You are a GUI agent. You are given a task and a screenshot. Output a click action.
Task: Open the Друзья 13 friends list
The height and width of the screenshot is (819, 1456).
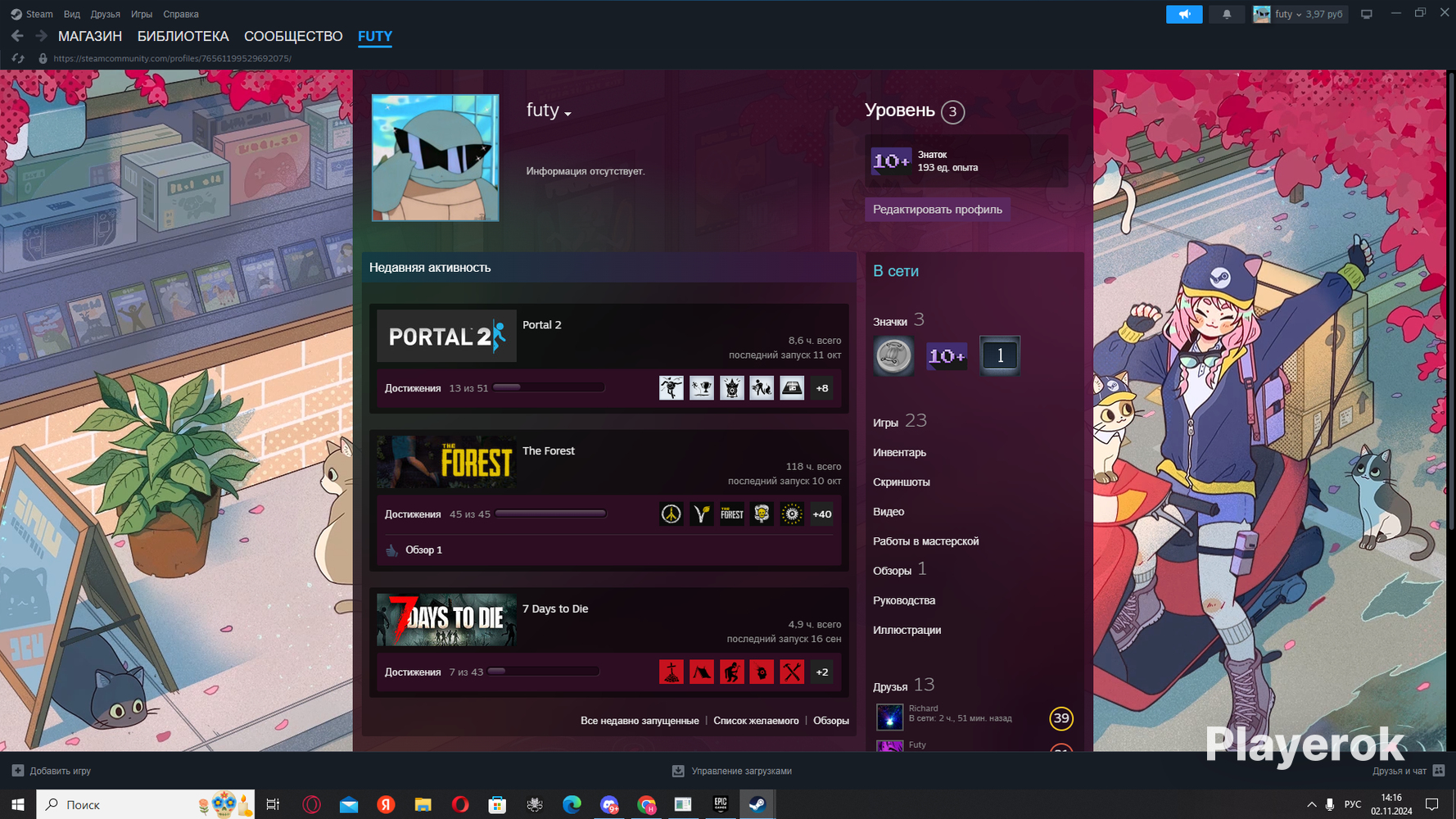tap(903, 685)
